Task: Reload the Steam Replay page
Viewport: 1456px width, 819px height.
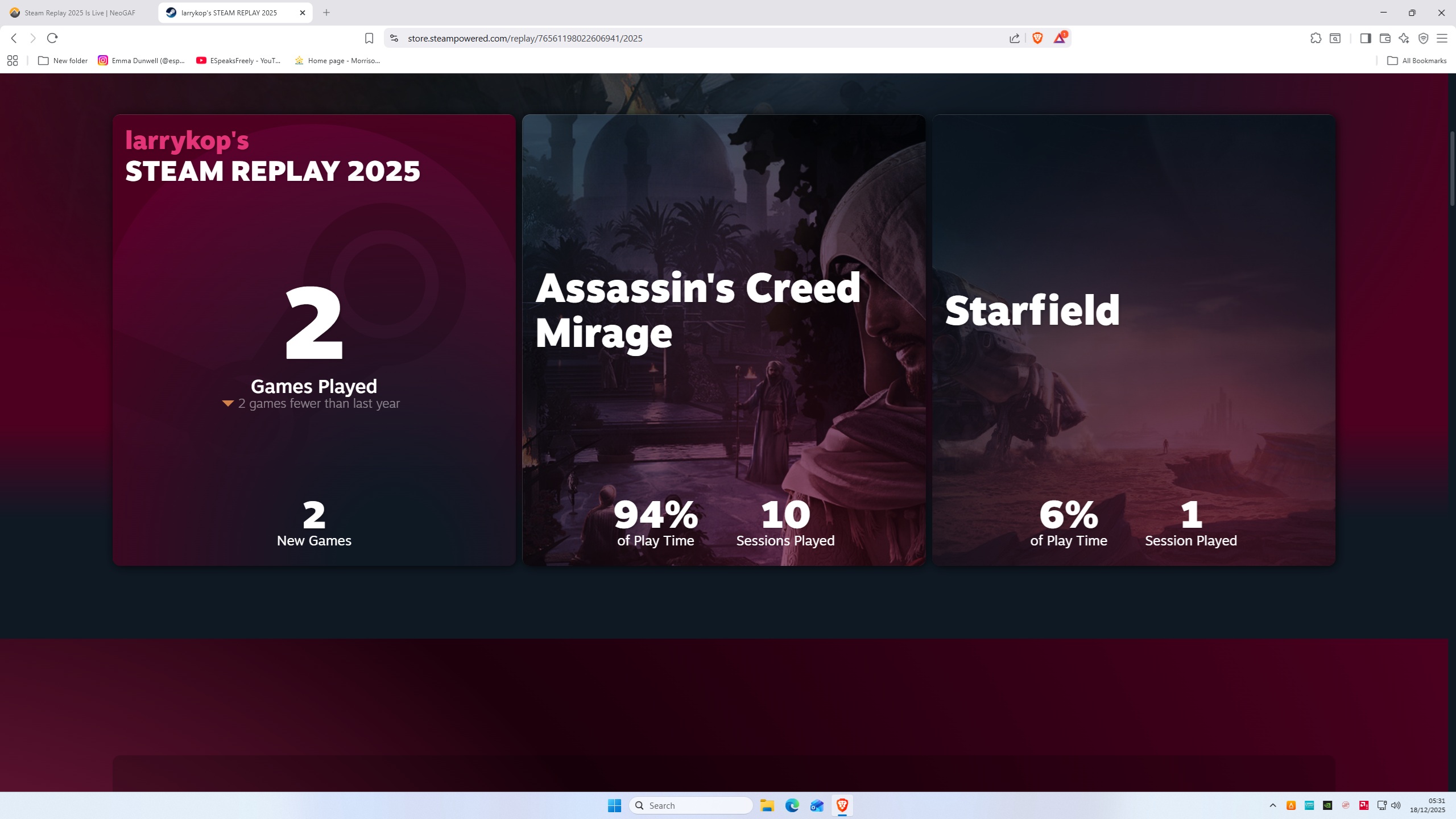Action: click(x=52, y=38)
